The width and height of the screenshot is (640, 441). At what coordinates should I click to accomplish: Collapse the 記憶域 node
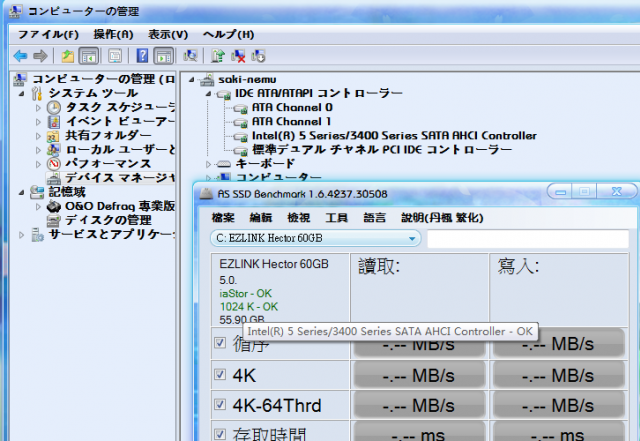point(22,192)
